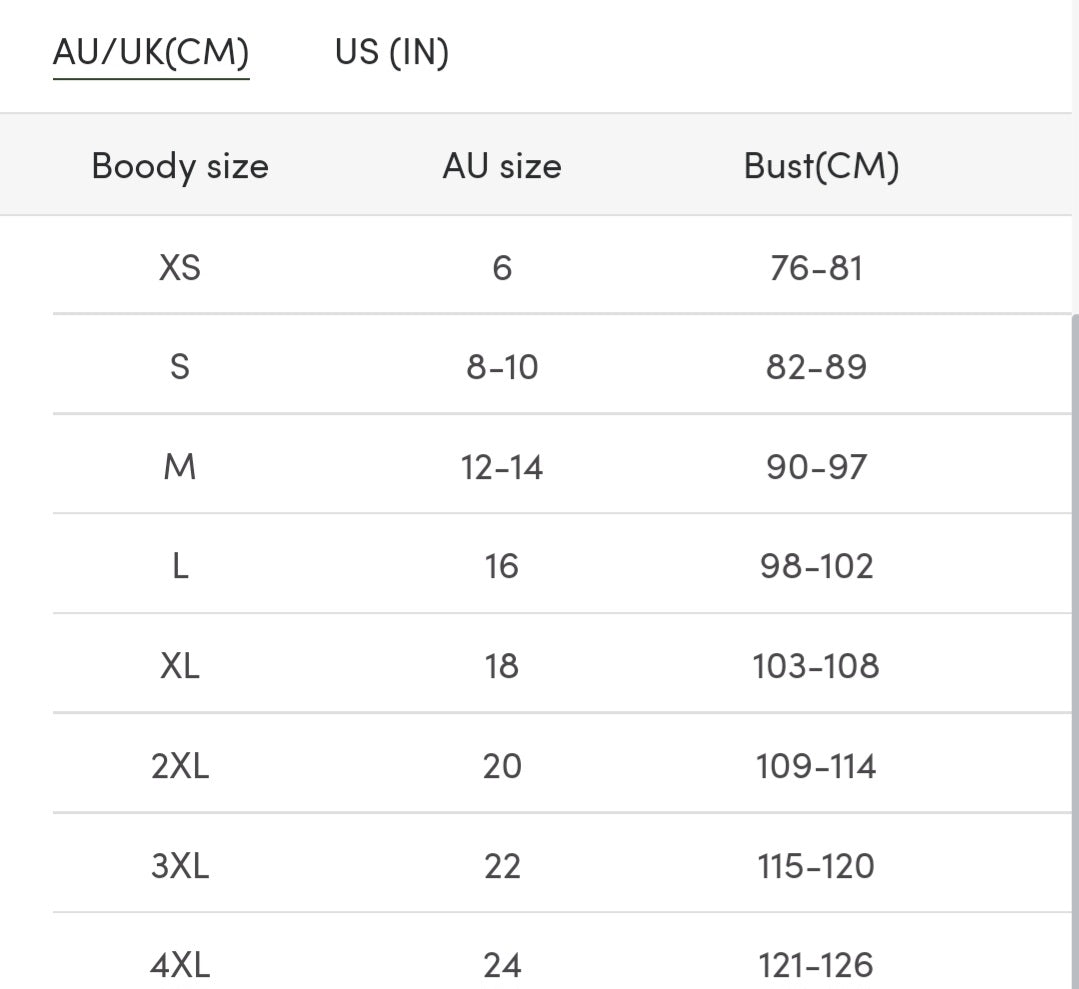This screenshot has width=1079, height=989.
Task: Click AU size 8-10 cell
Action: tap(502, 367)
